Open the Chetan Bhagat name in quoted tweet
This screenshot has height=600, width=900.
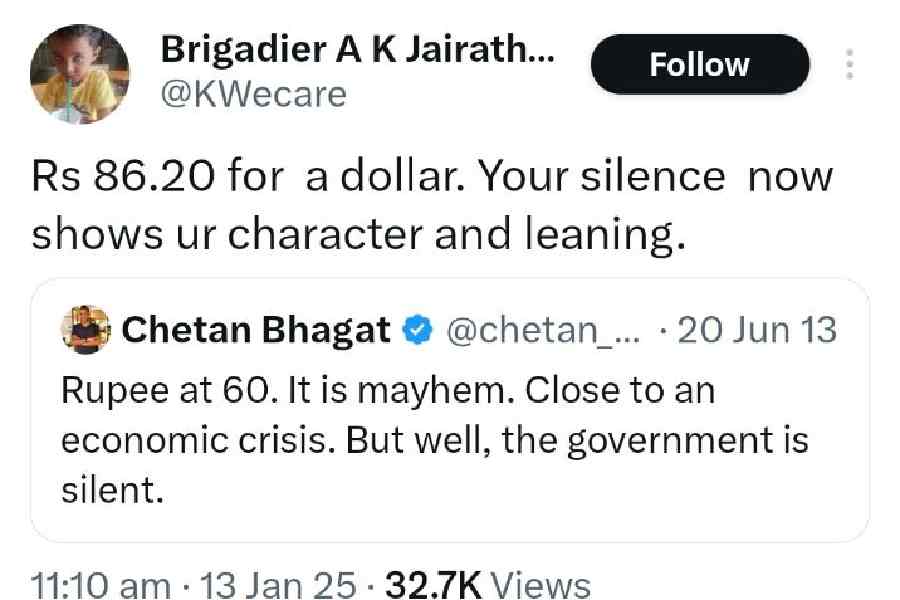pyautogui.click(x=256, y=330)
